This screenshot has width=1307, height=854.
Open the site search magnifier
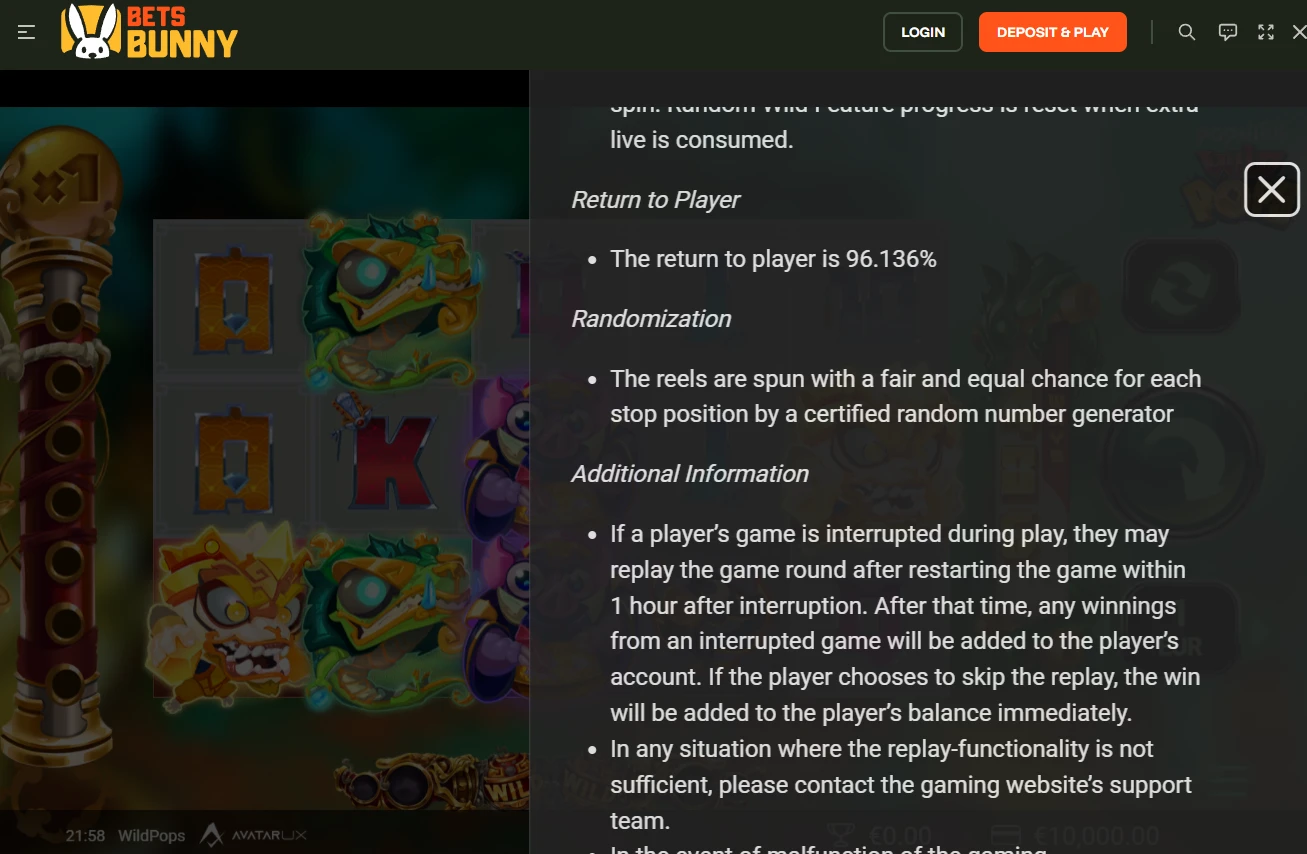tap(1187, 32)
